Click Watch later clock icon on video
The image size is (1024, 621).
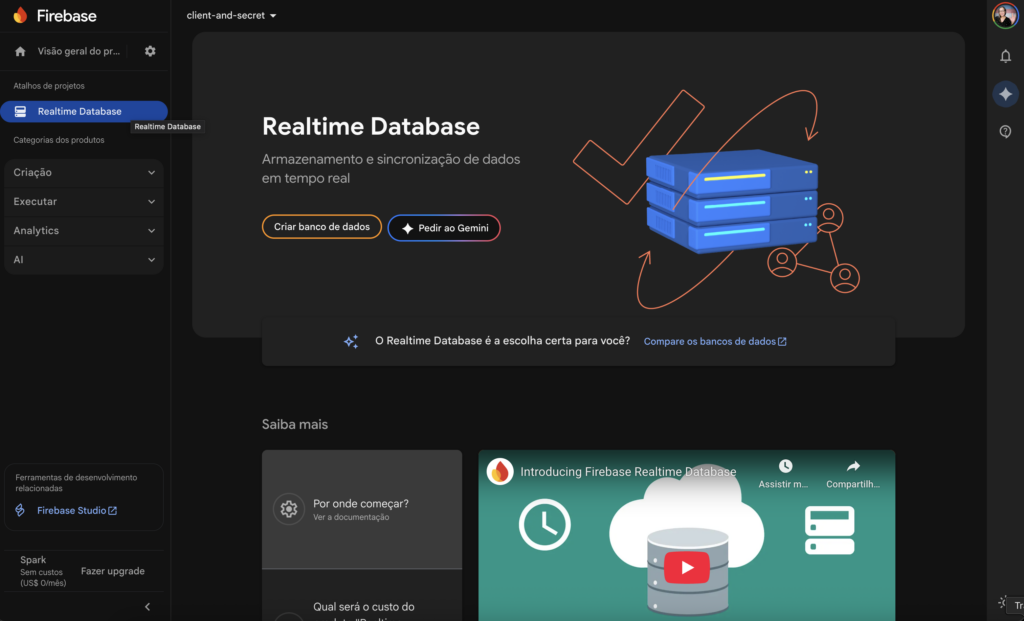pos(785,467)
